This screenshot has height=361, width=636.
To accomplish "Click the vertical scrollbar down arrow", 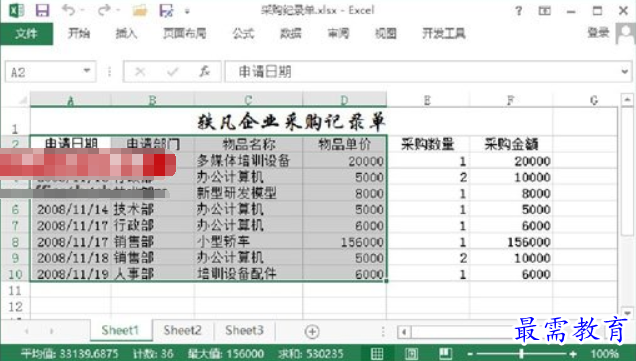I will [x=627, y=313].
